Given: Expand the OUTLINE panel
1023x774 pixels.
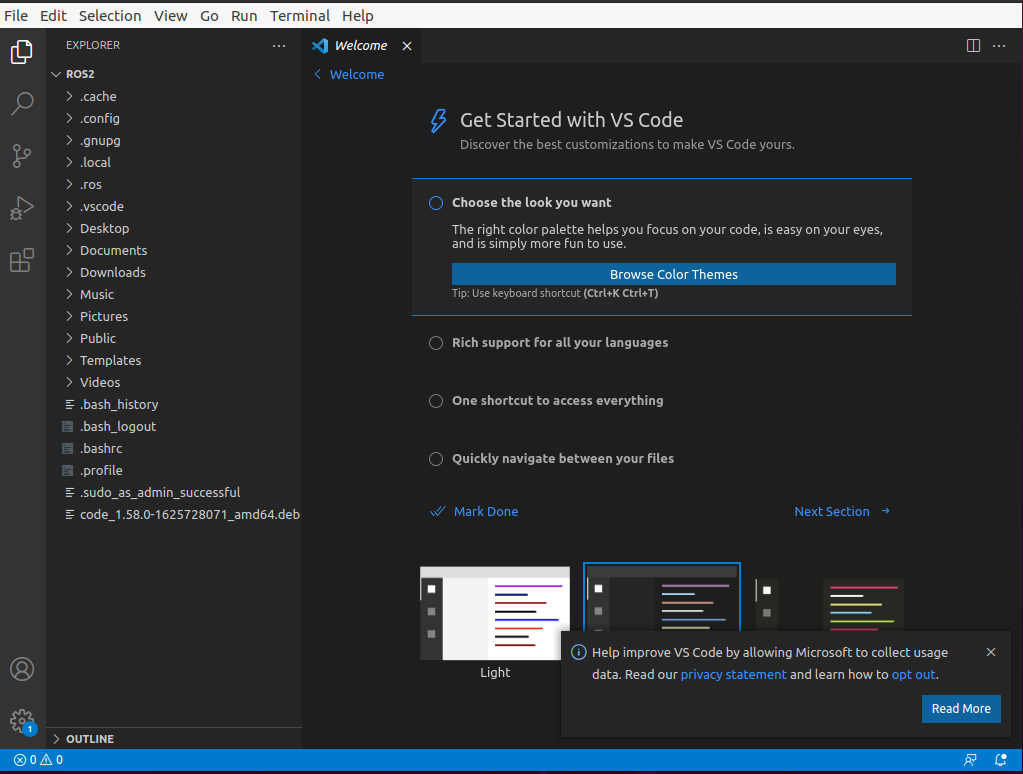Looking at the screenshot, I should tap(90, 739).
